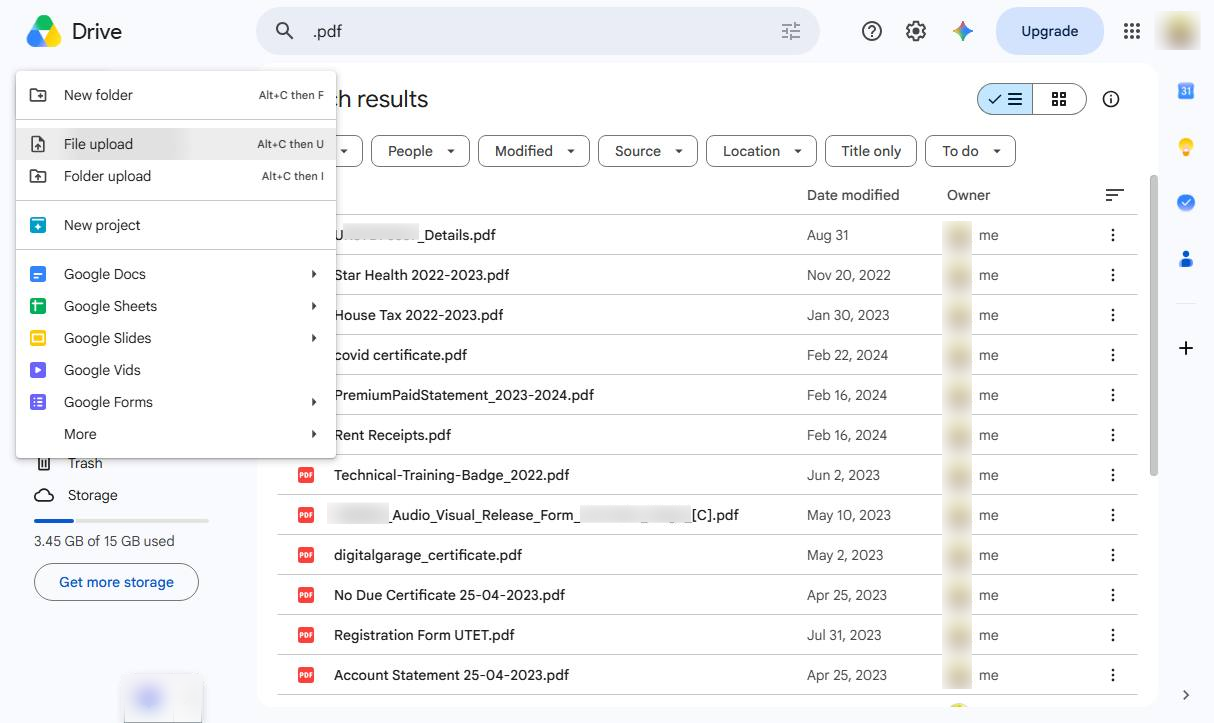
Task: Select Folder upload in the menu
Action: (x=176, y=176)
